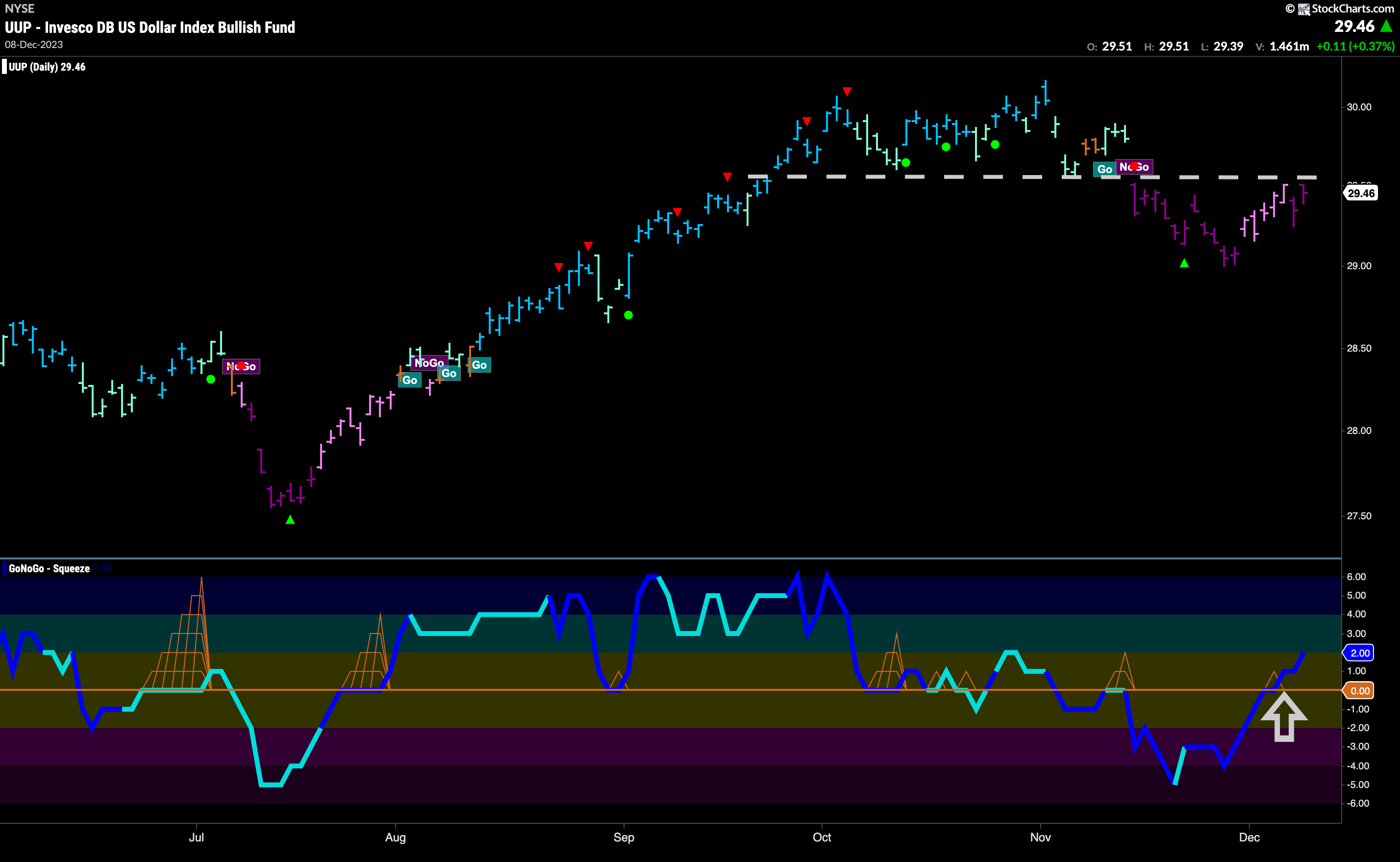Click the red triangle above the mid-September bars
This screenshot has width=1400, height=862.
(x=727, y=177)
